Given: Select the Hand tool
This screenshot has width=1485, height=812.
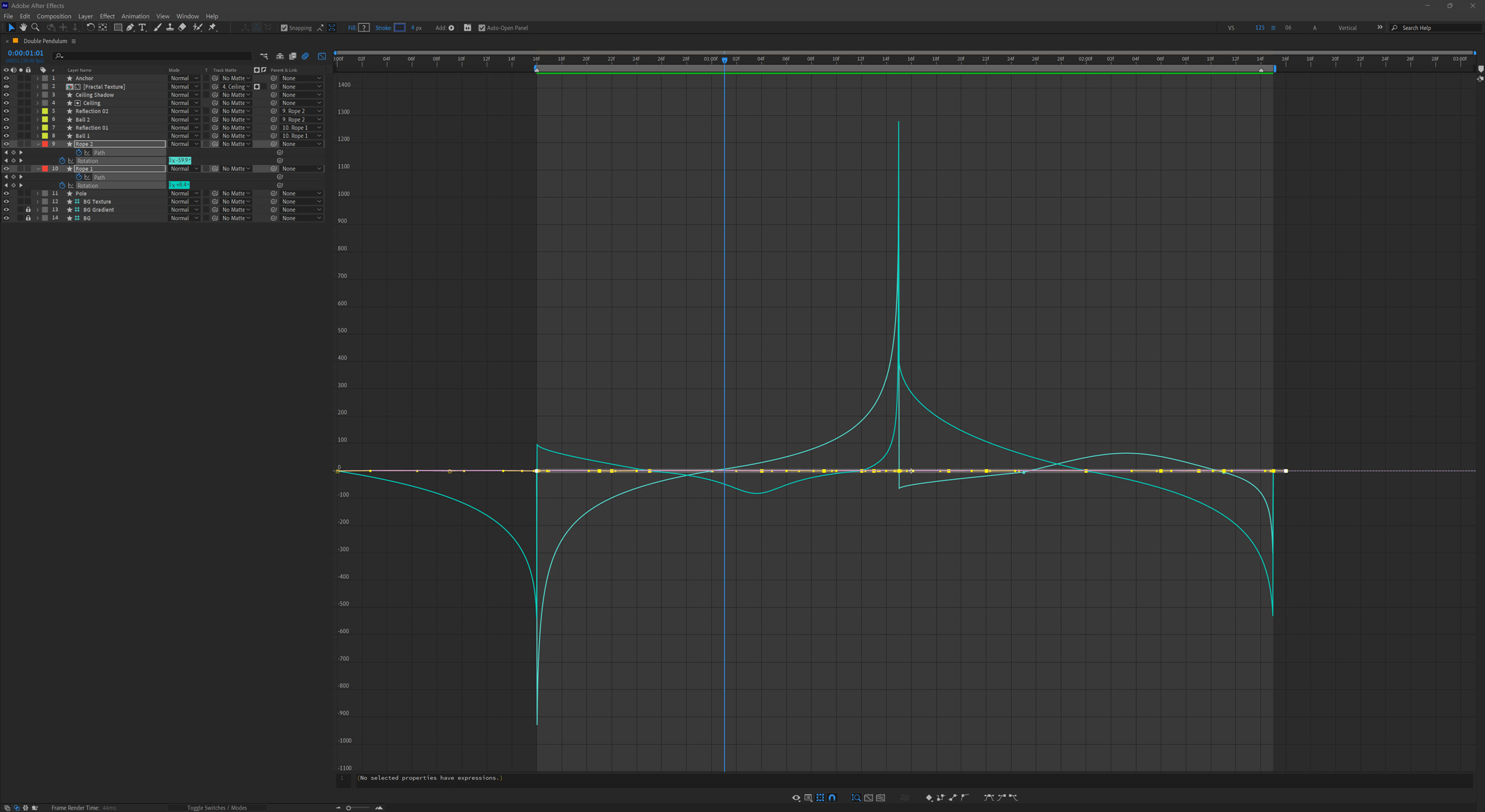Looking at the screenshot, I should tap(23, 27).
